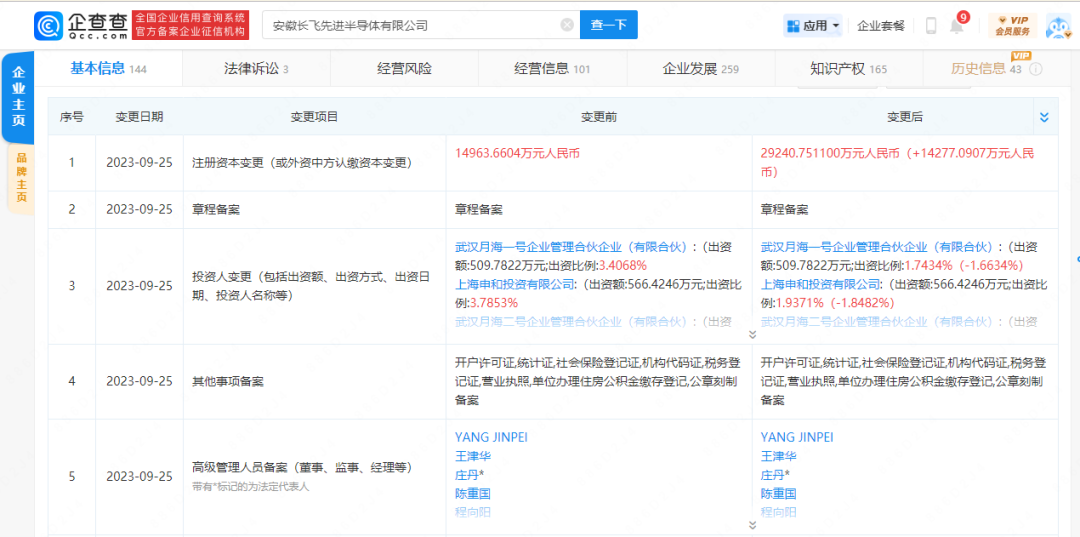This screenshot has height=537, width=1080.
Task: Switch to the 经营信息 tab
Action: click(x=552, y=68)
